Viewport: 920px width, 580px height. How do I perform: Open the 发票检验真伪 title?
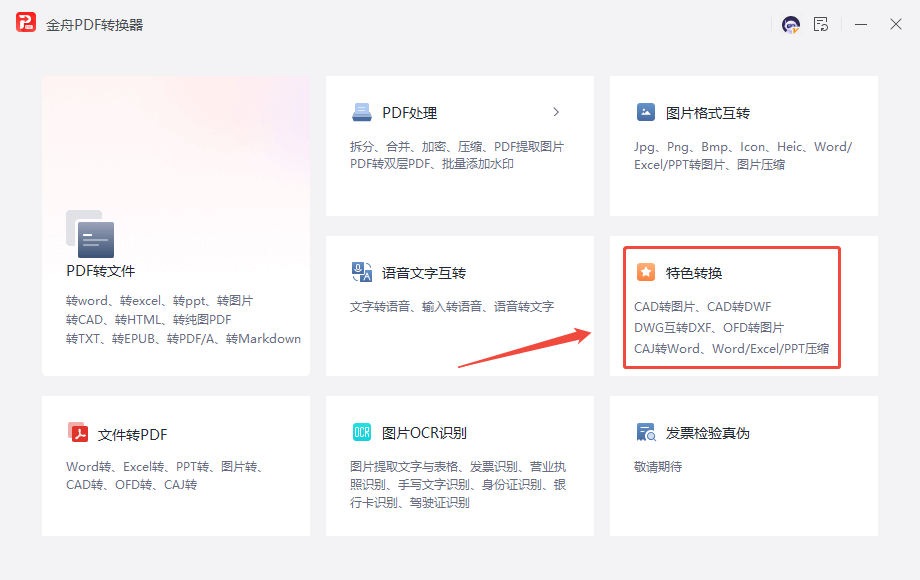point(708,433)
